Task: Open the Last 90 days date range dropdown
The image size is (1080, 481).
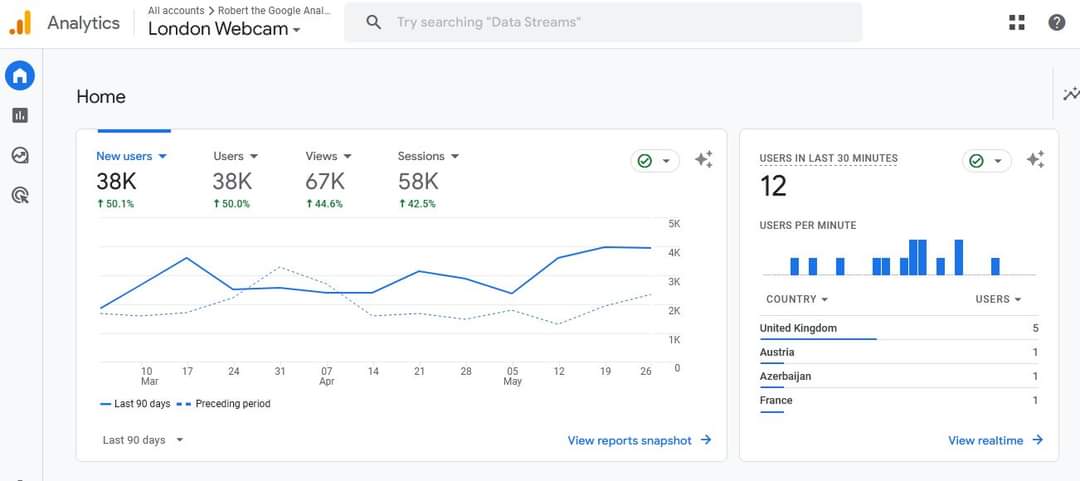Action: 143,440
